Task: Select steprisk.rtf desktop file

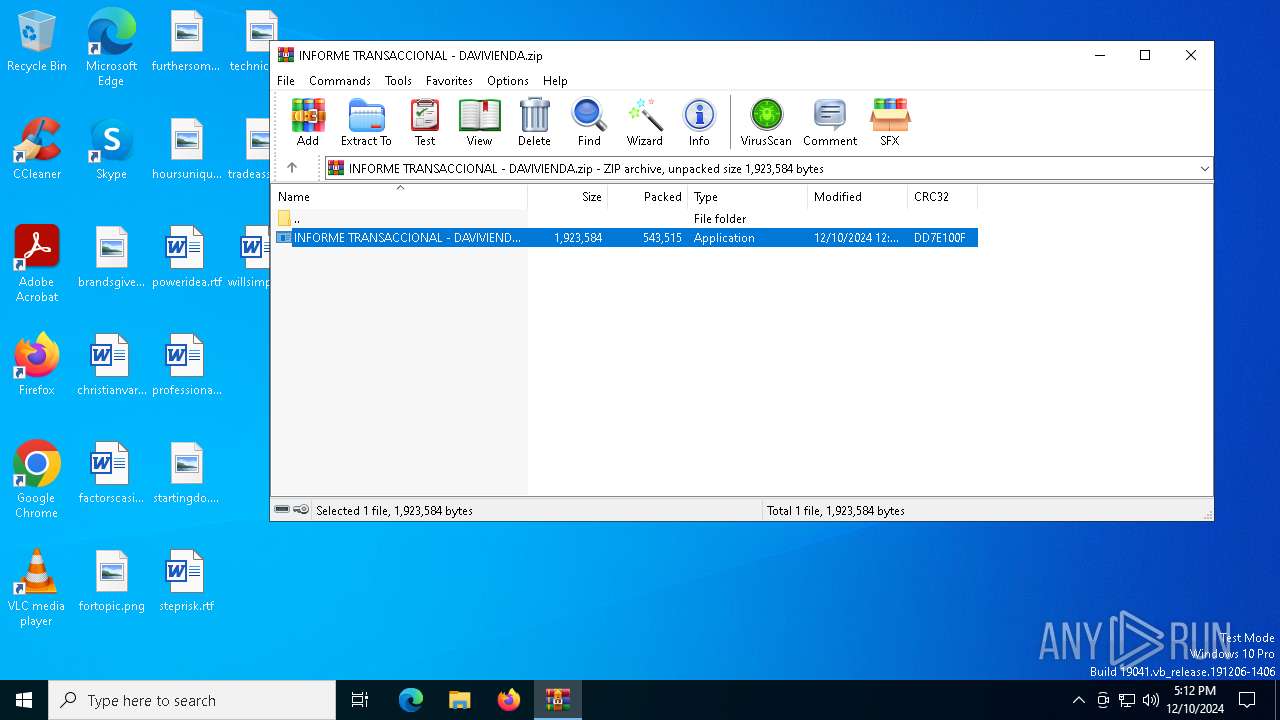Action: pyautogui.click(x=186, y=581)
